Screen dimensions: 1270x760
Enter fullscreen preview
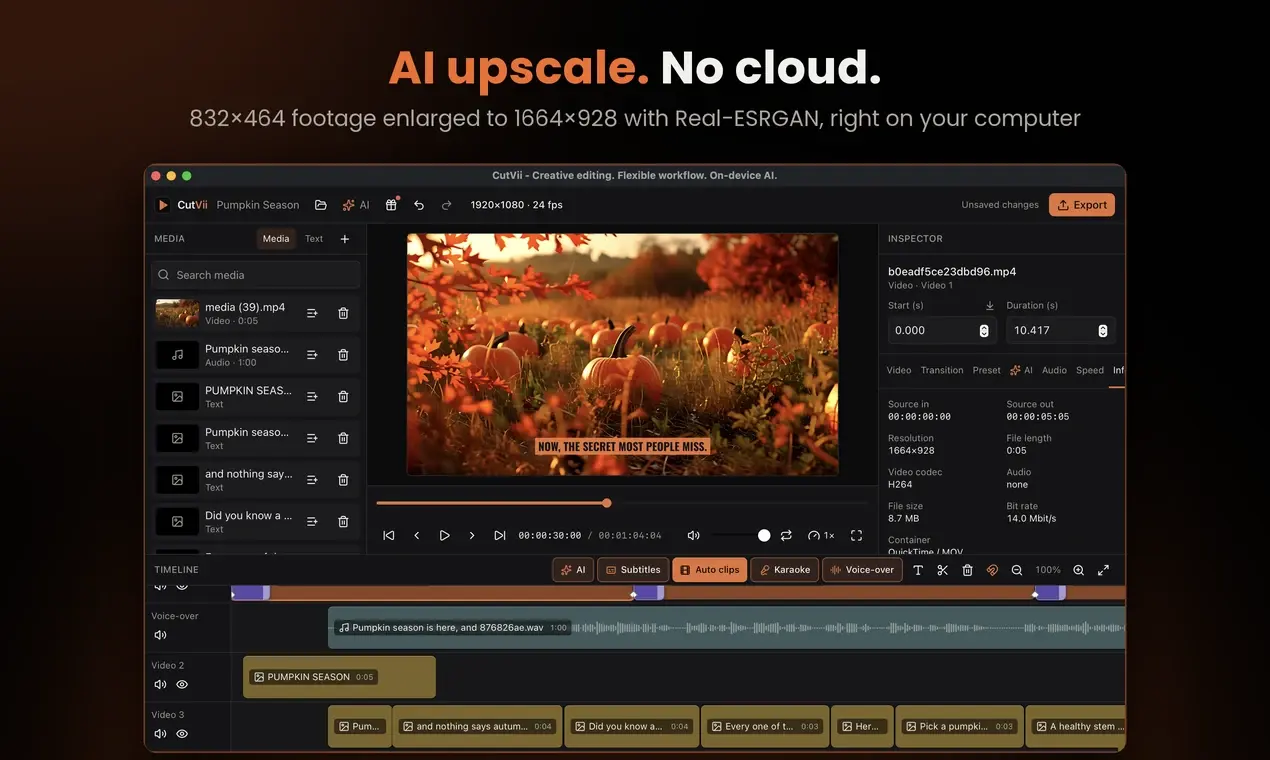856,536
